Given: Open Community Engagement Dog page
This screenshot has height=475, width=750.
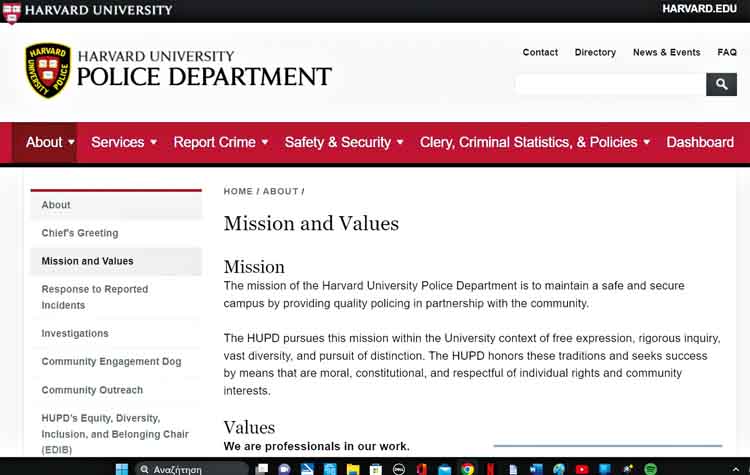Looking at the screenshot, I should 111,362.
